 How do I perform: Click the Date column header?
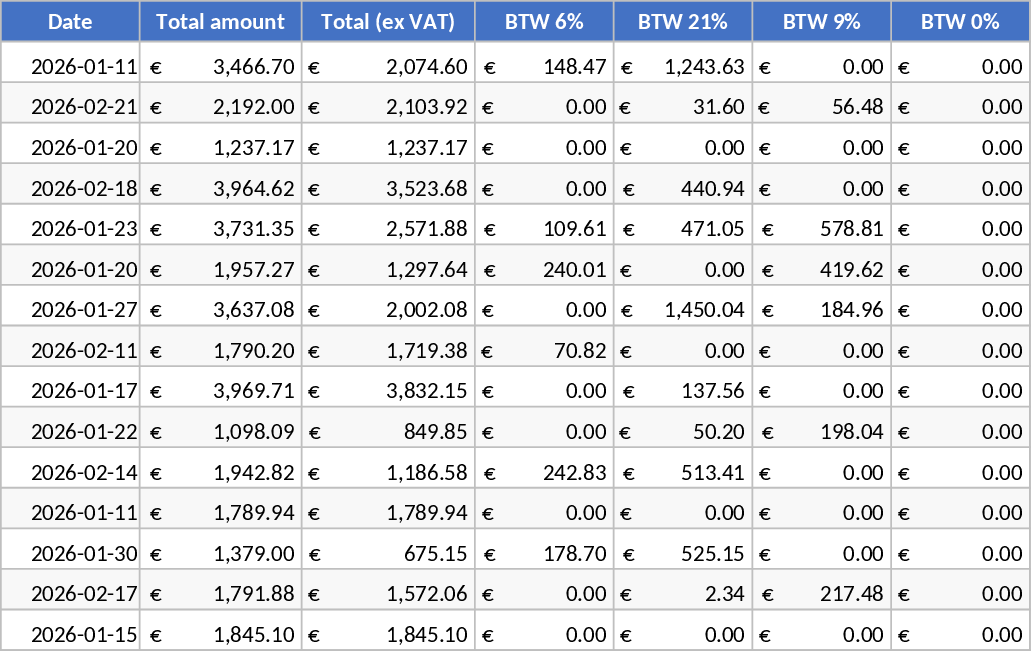pos(69,22)
